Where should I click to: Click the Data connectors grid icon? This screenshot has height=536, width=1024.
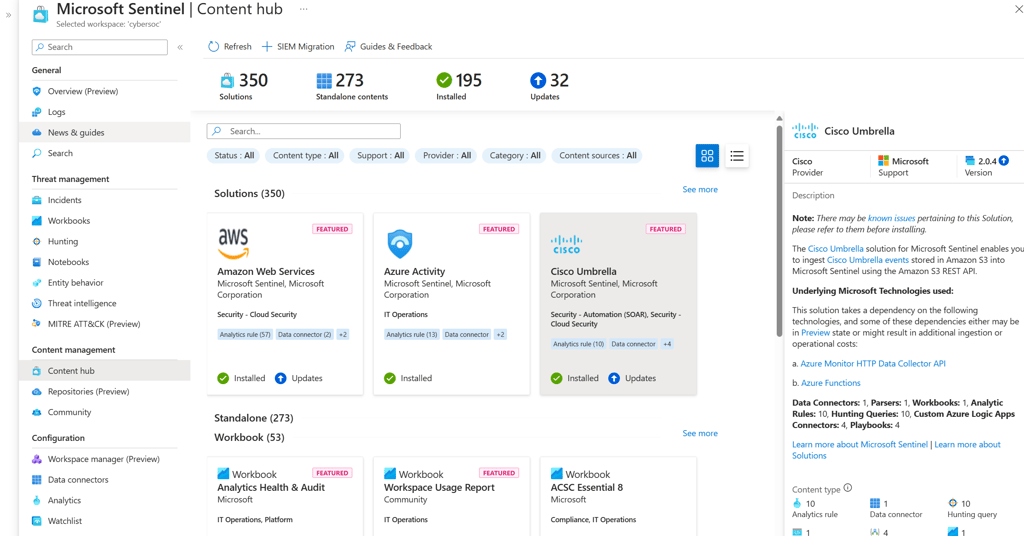coord(37,480)
